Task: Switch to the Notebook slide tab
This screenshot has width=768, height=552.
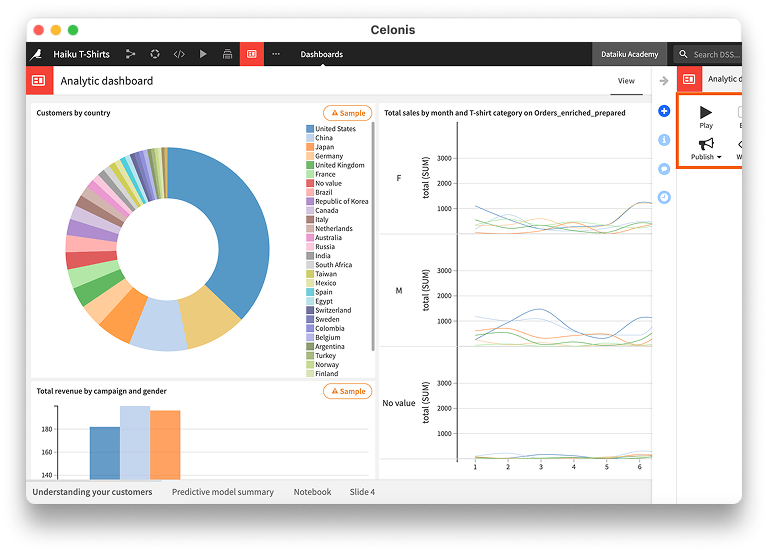Action: (312, 492)
